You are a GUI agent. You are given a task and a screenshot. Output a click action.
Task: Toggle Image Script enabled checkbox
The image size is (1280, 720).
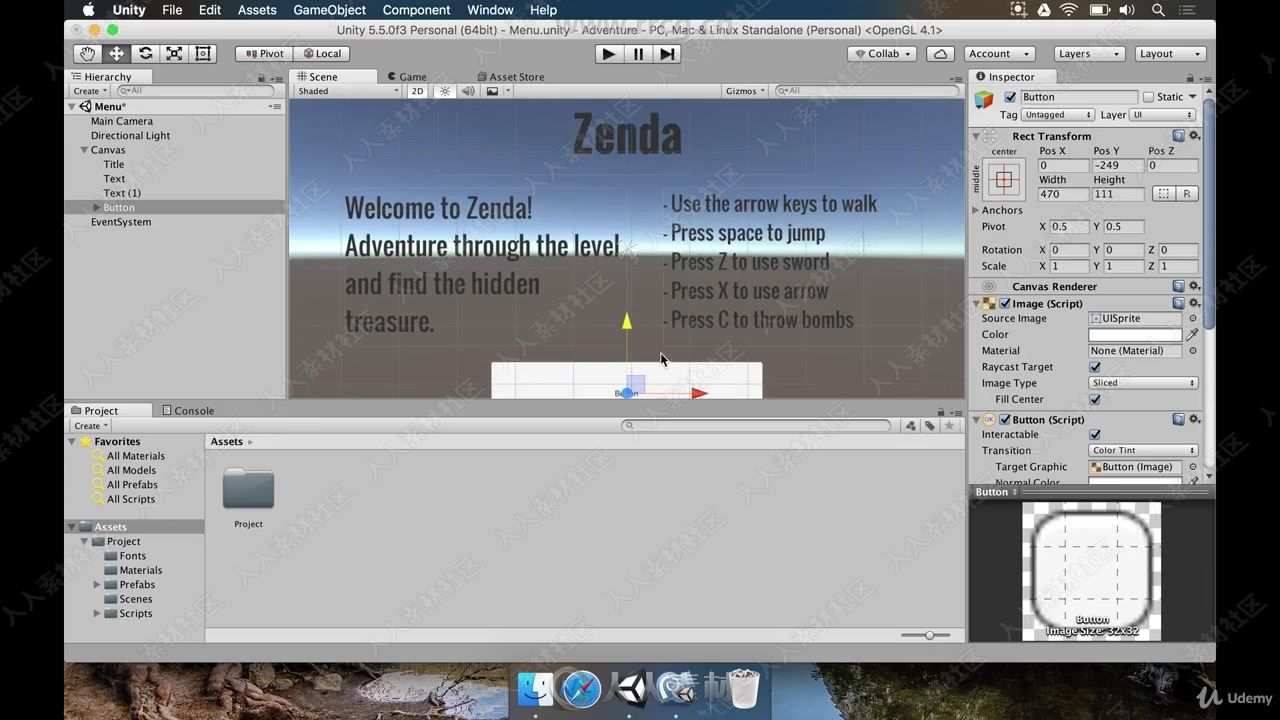tap(1005, 303)
